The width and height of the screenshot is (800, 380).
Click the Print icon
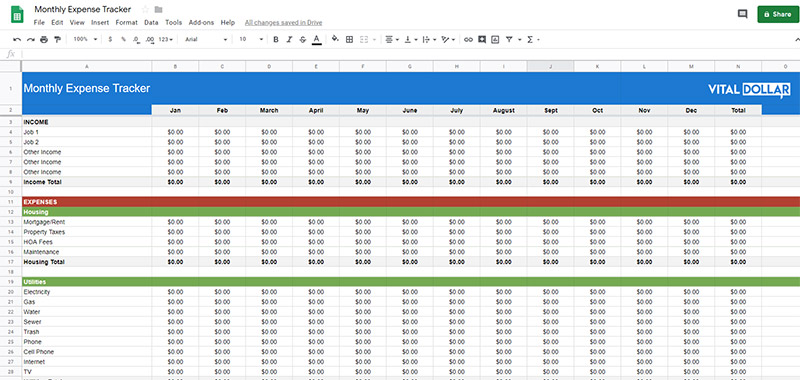pyautogui.click(x=44, y=39)
